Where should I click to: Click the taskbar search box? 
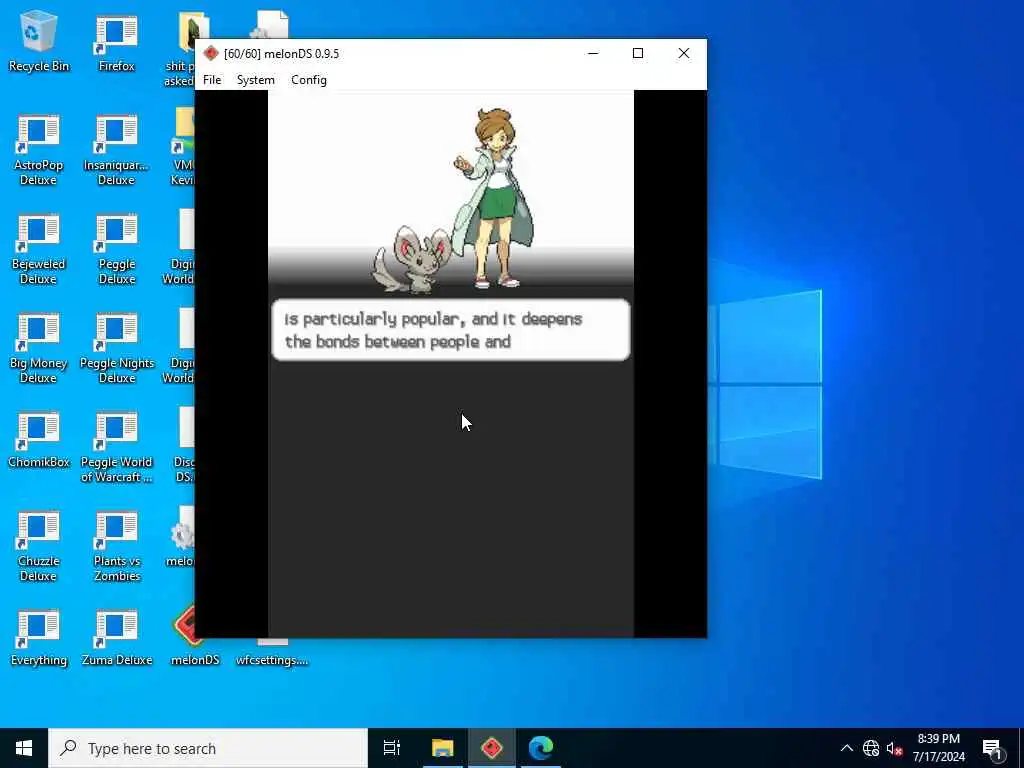[x=208, y=748]
